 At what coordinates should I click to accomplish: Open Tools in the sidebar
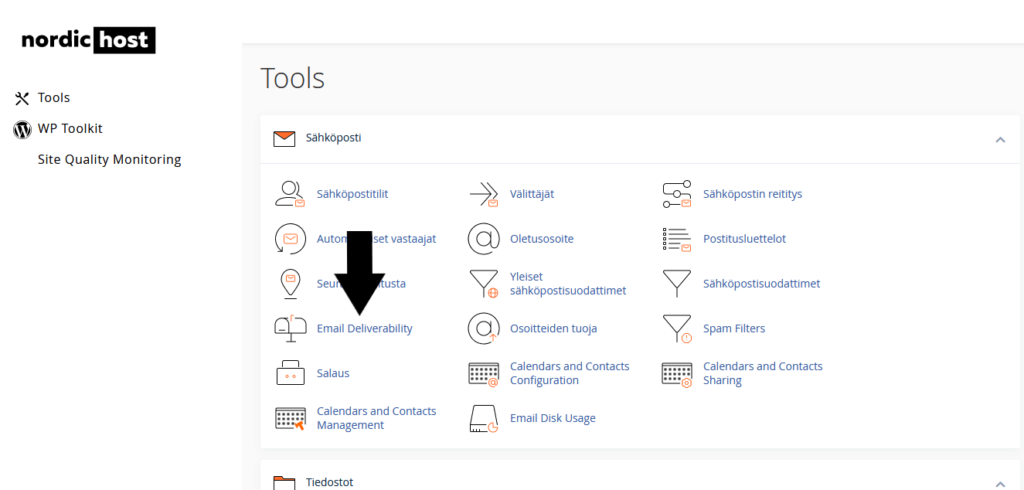pos(54,98)
